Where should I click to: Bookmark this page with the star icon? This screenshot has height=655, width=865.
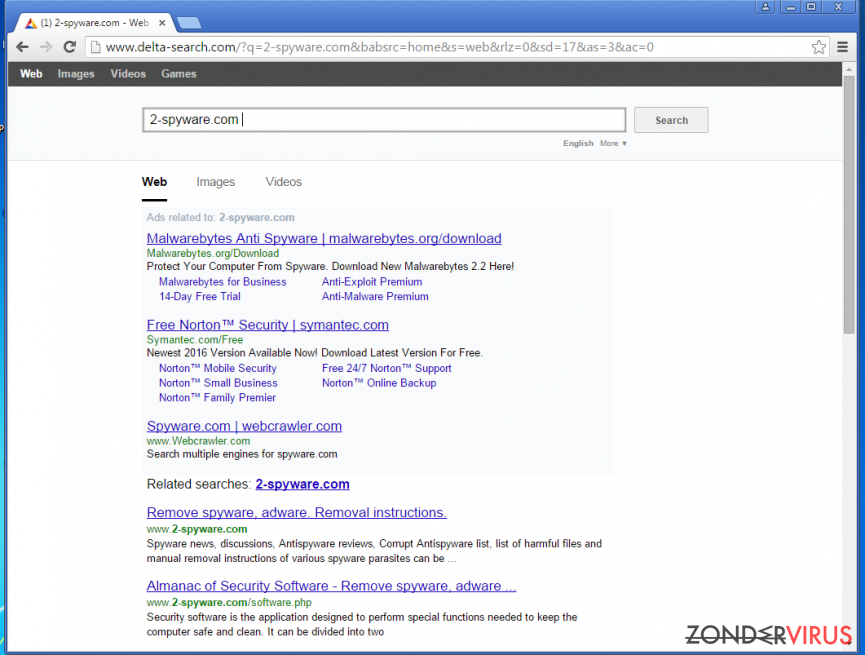(819, 47)
